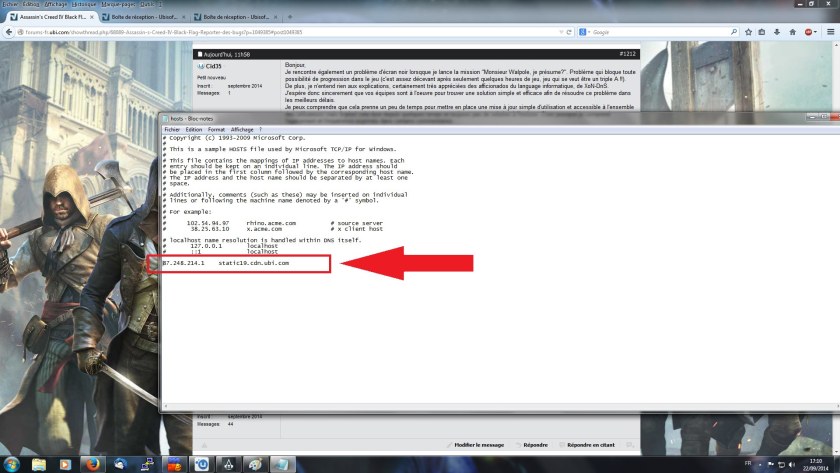Open Firefox Marque-pages menu
840x473 pixels.
pos(118,4)
